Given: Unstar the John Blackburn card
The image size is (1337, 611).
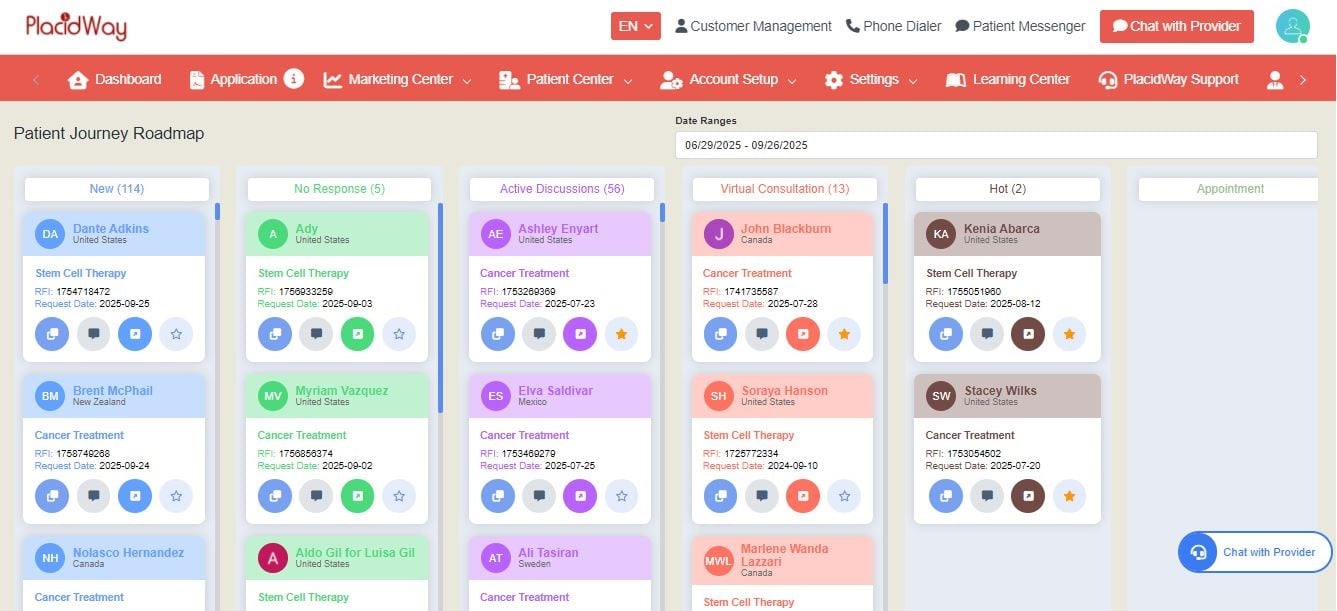Looking at the screenshot, I should (x=844, y=334).
